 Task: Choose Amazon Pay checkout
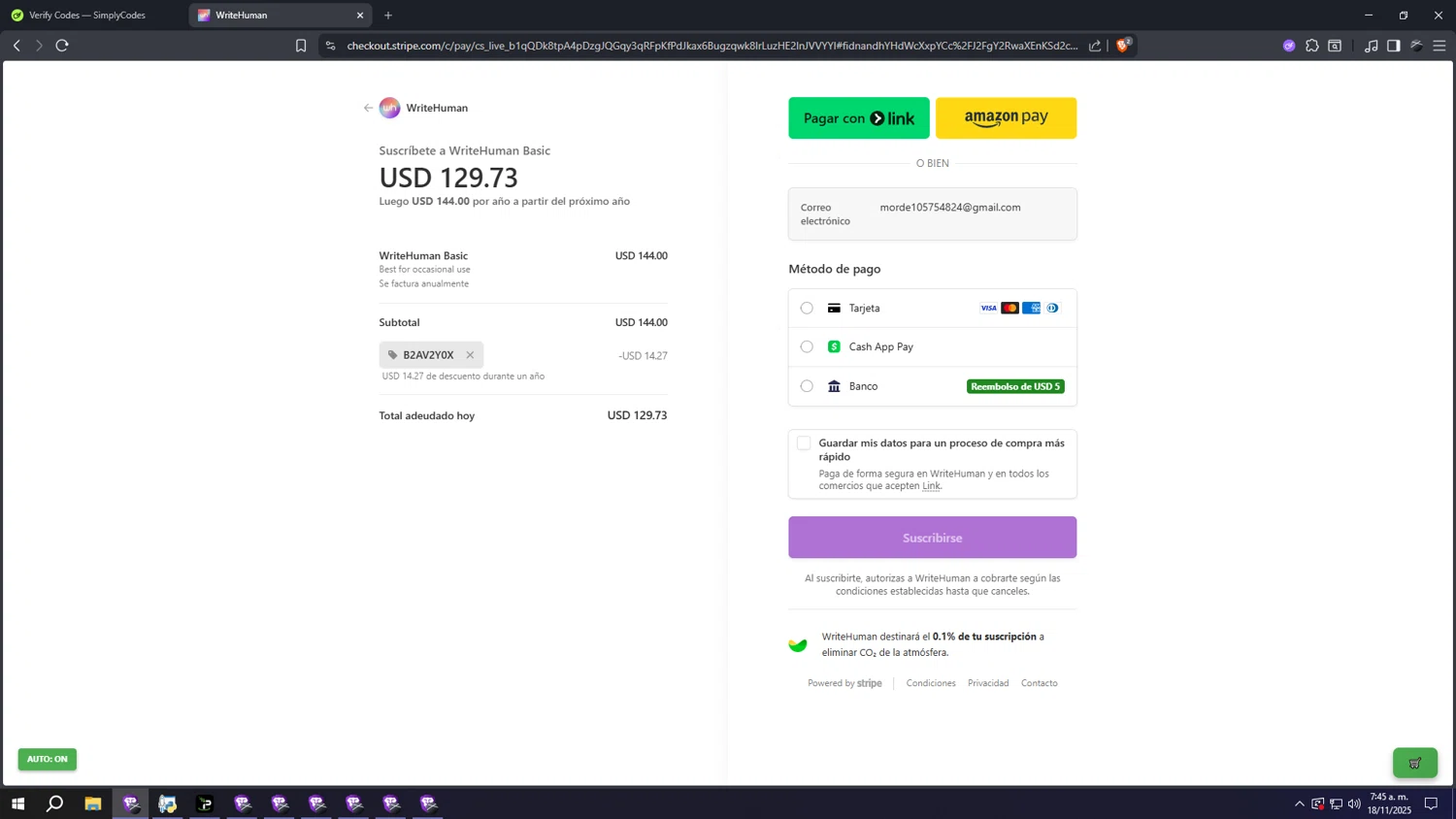point(1006,118)
